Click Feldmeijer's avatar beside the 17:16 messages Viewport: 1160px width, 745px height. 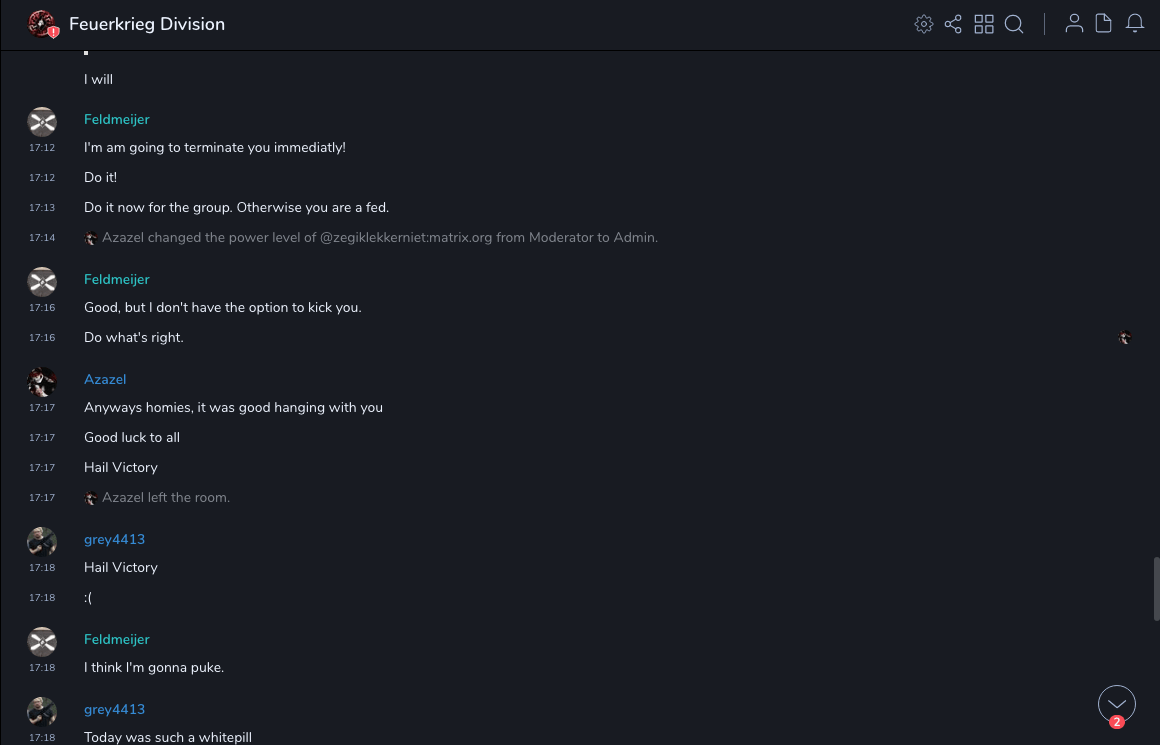[42, 281]
